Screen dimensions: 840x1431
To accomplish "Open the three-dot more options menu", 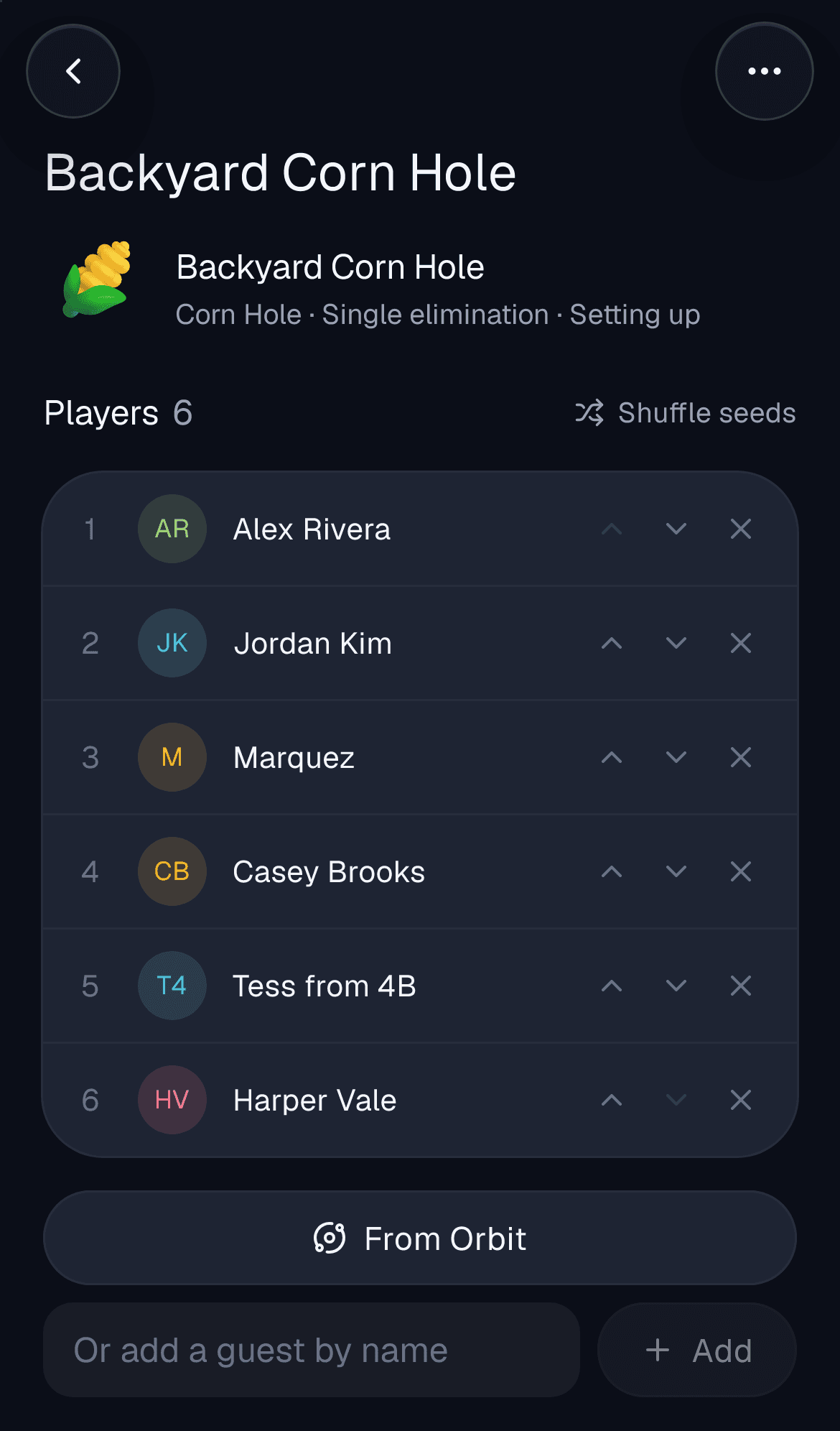I will click(x=765, y=71).
